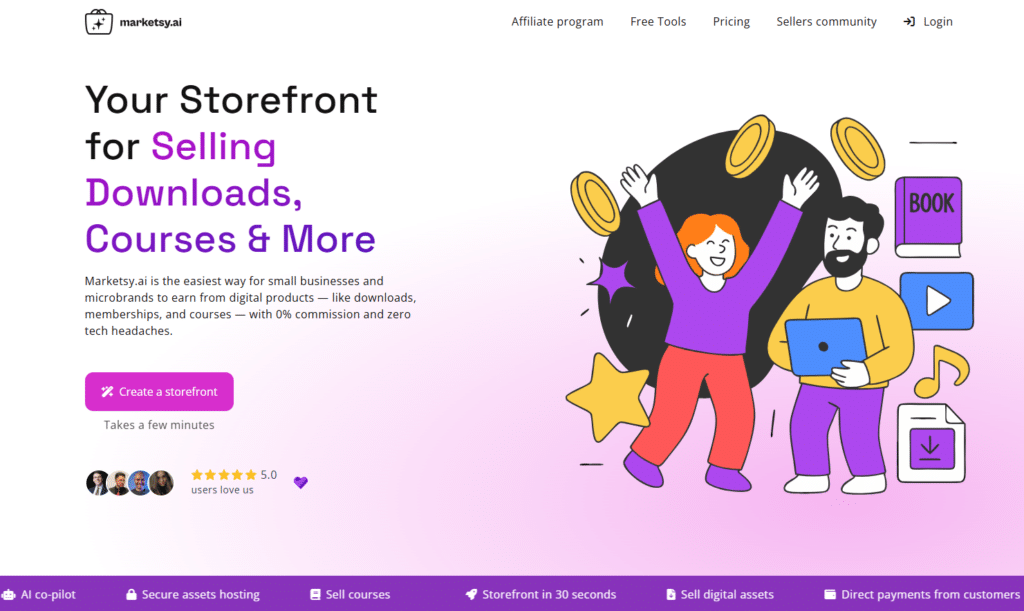
Task: Click the card icon for Direct payments
Action: (830, 595)
